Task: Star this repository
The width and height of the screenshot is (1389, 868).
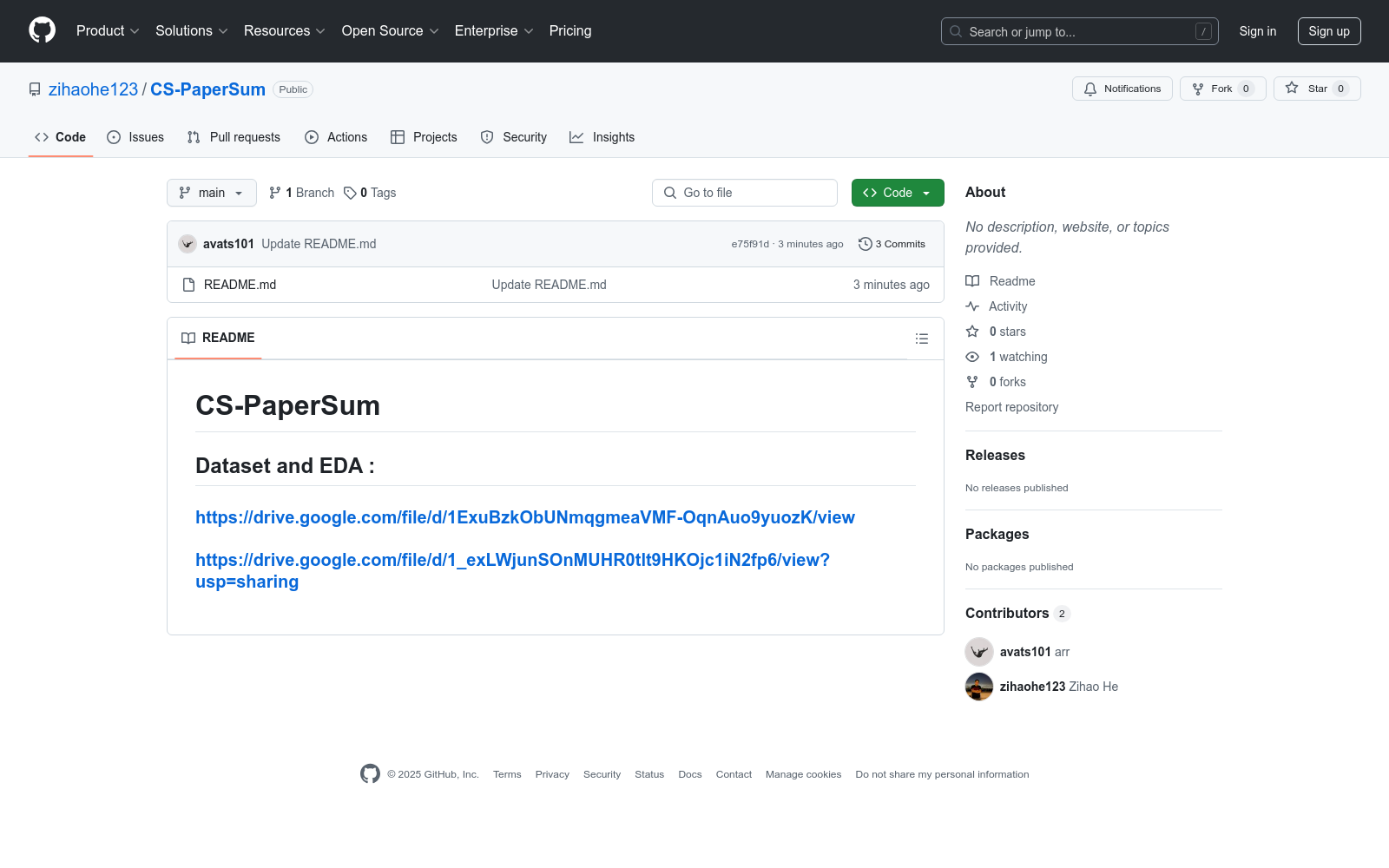Action: click(x=1317, y=89)
